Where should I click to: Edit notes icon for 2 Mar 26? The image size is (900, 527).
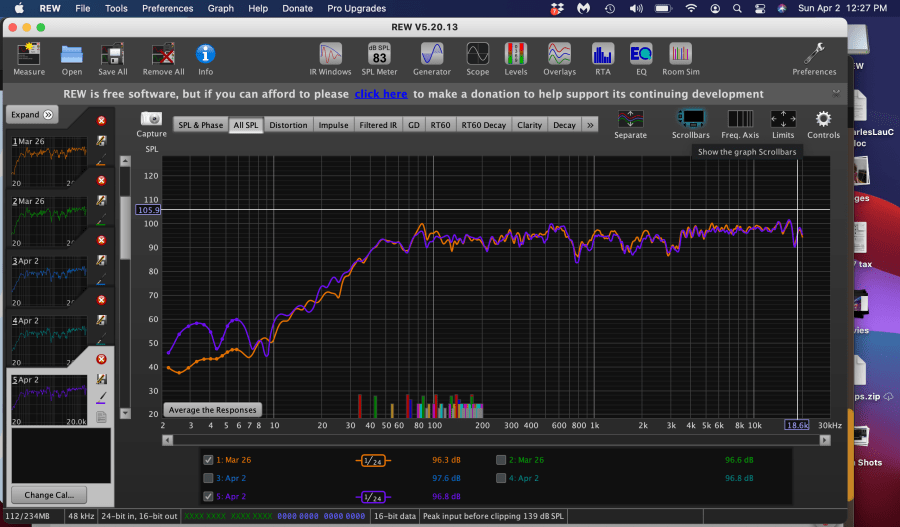point(101,200)
